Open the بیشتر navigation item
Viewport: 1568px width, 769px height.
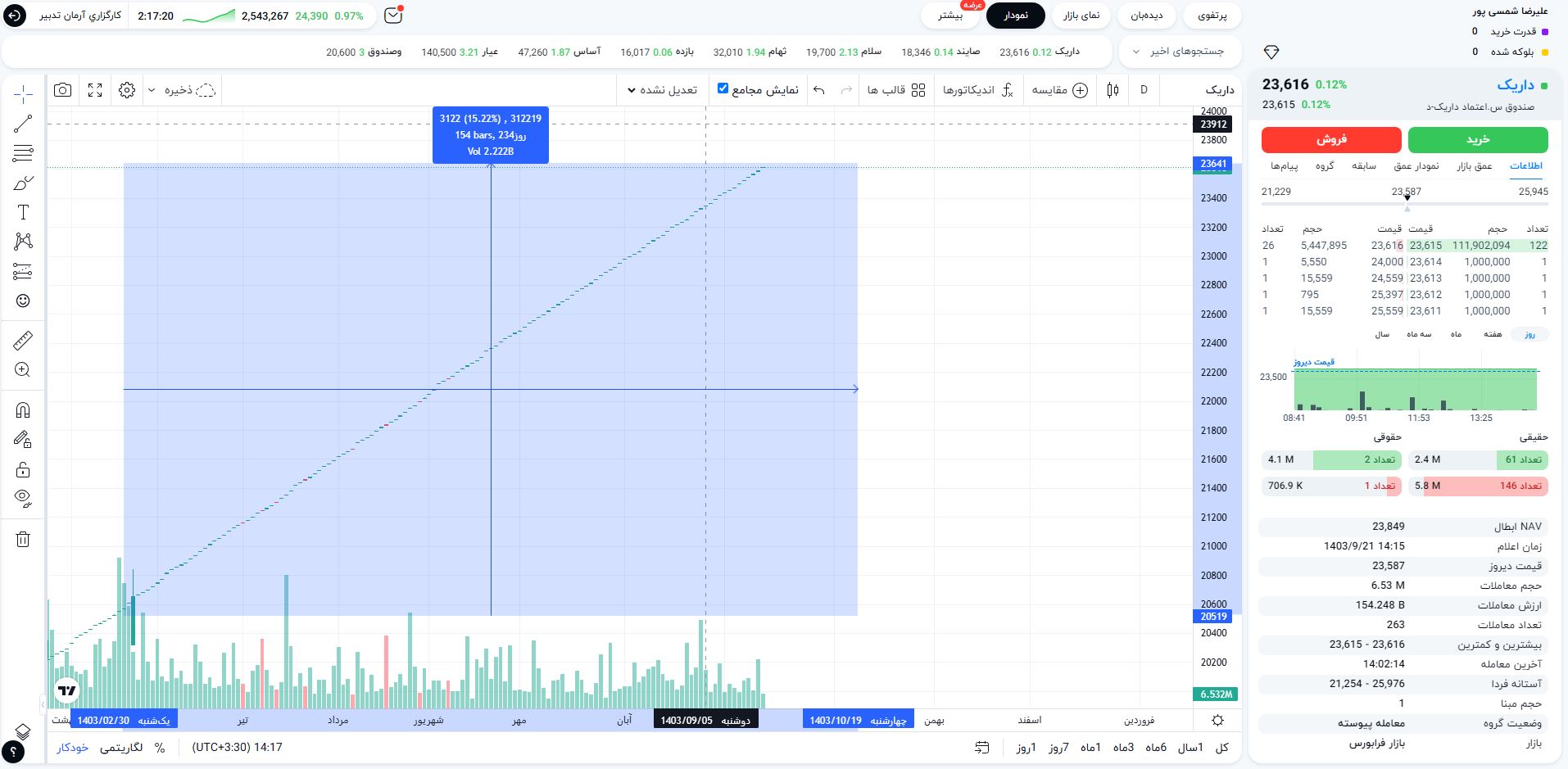[x=950, y=16]
